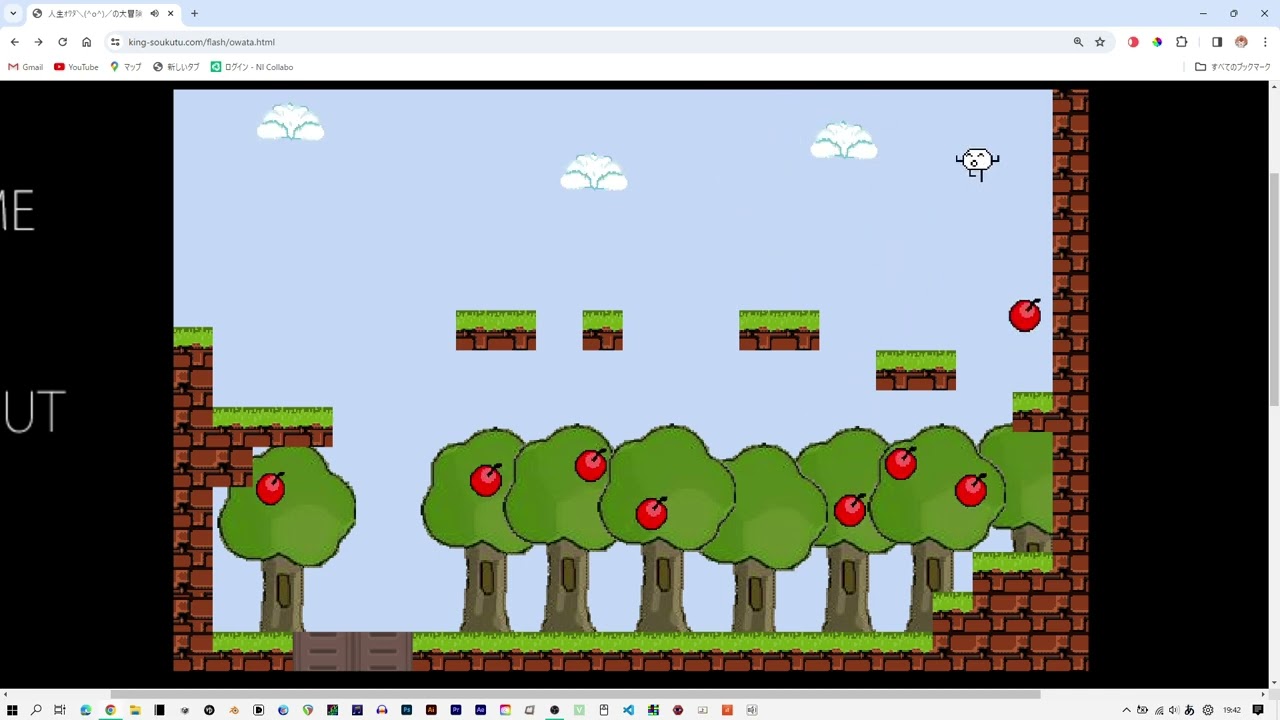Open the マップ bookmark
Image resolution: width=1280 pixels, height=720 pixels.
pos(125,67)
